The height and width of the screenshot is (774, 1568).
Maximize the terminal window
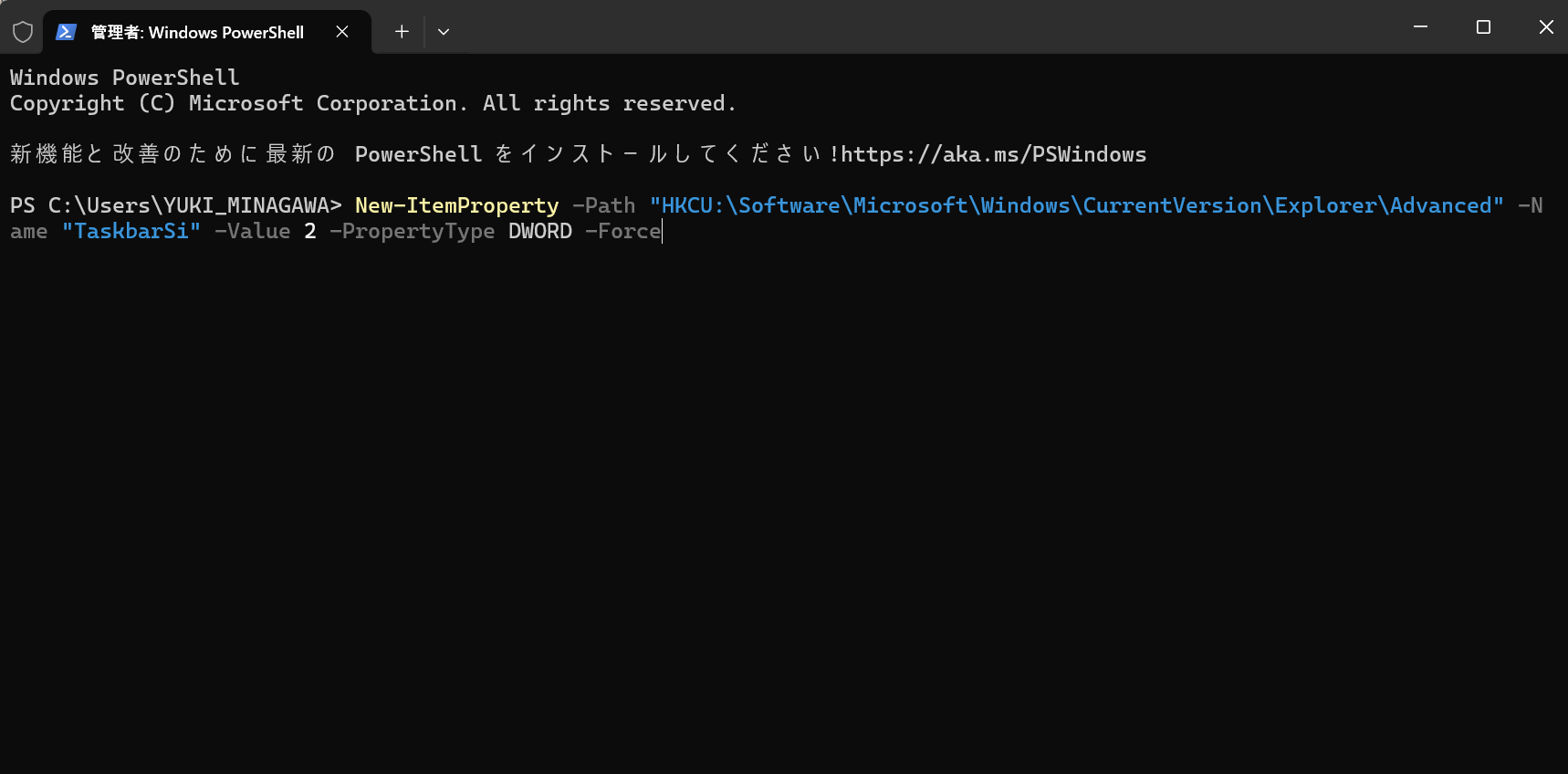pyautogui.click(x=1483, y=27)
